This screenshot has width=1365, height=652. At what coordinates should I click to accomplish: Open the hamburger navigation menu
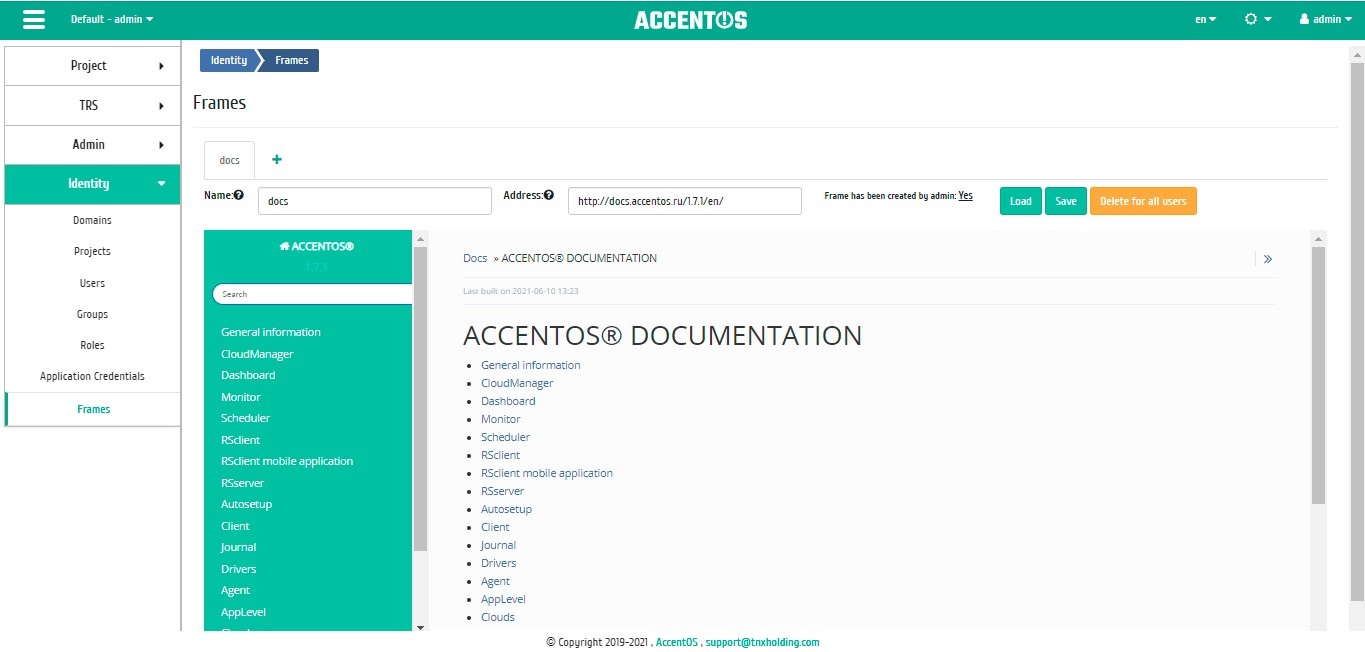tap(34, 19)
